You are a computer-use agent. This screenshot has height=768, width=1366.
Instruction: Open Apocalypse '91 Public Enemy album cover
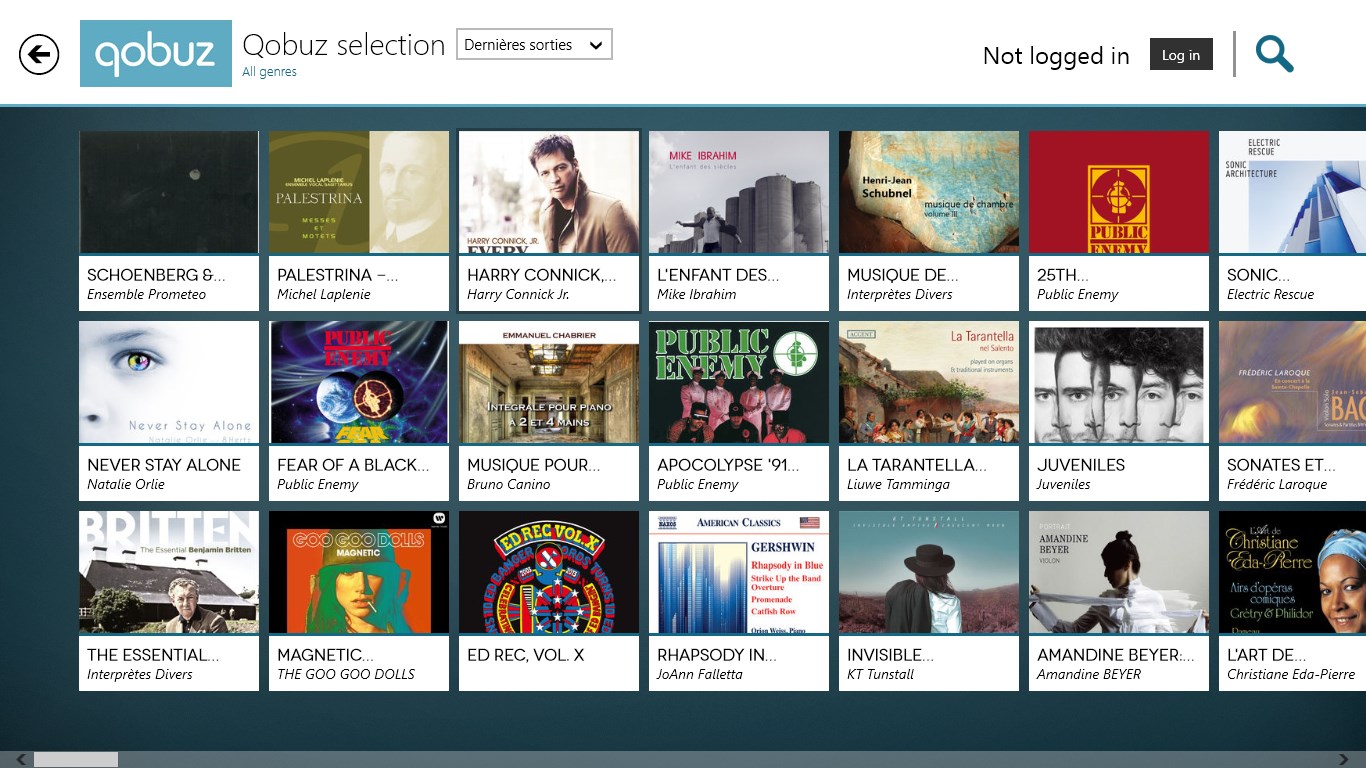pos(739,382)
